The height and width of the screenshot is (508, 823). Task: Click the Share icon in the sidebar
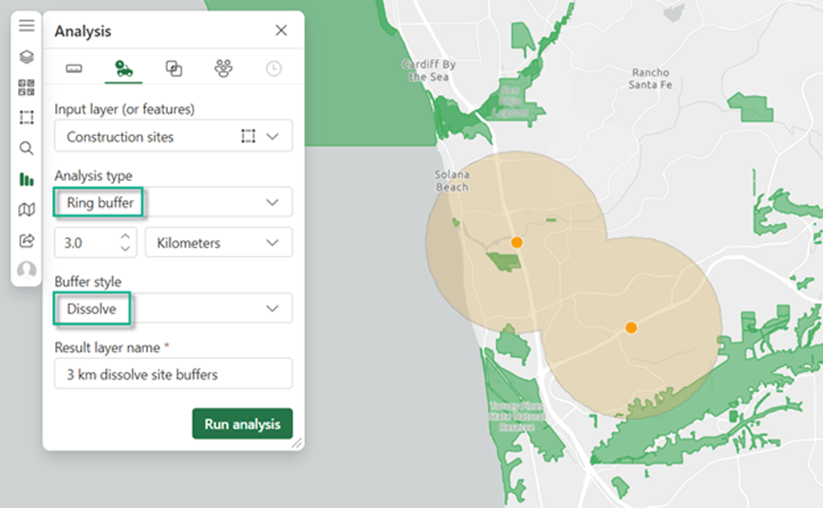(x=26, y=240)
